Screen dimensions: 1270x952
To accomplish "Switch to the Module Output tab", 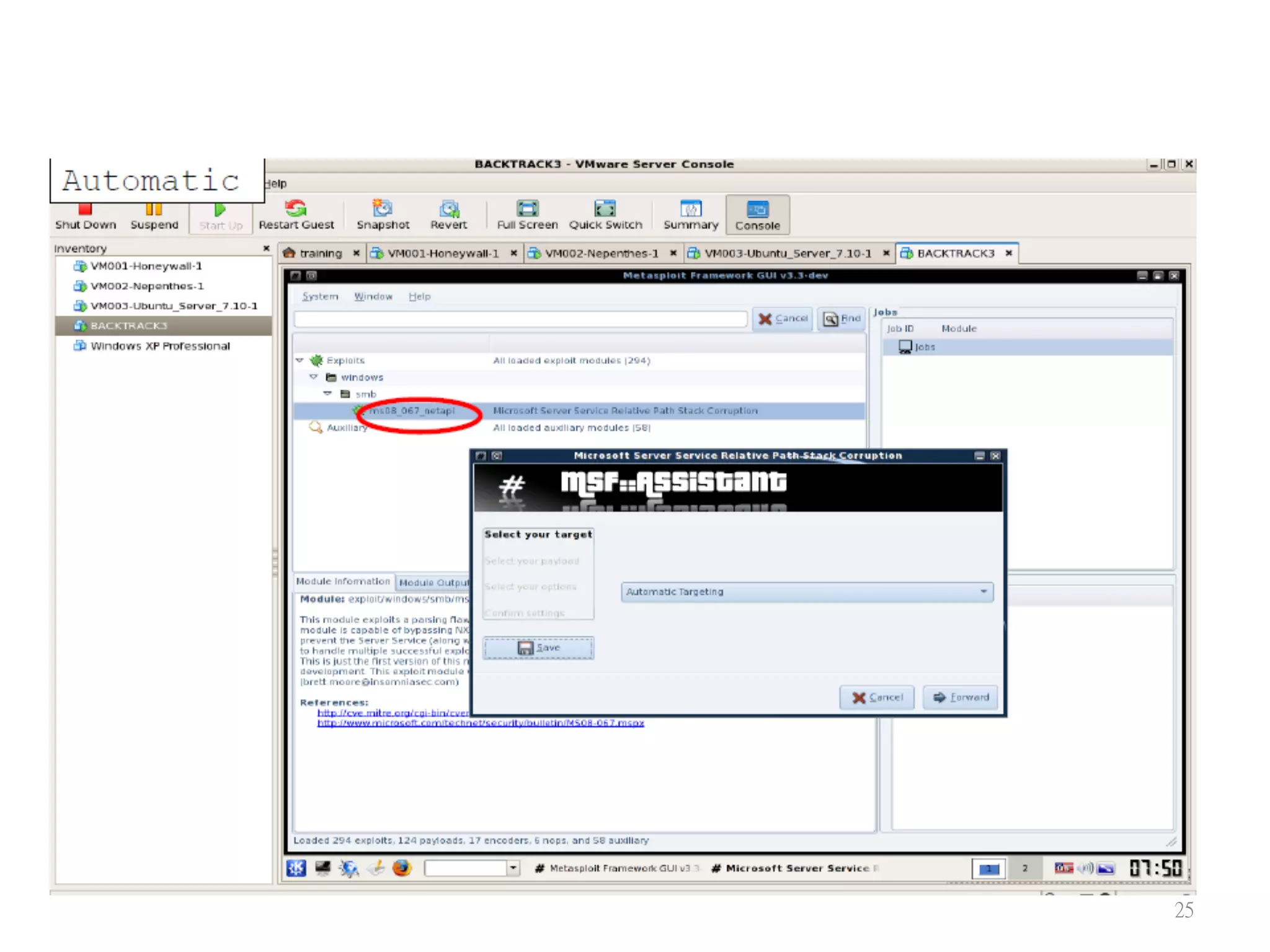I will pyautogui.click(x=433, y=582).
